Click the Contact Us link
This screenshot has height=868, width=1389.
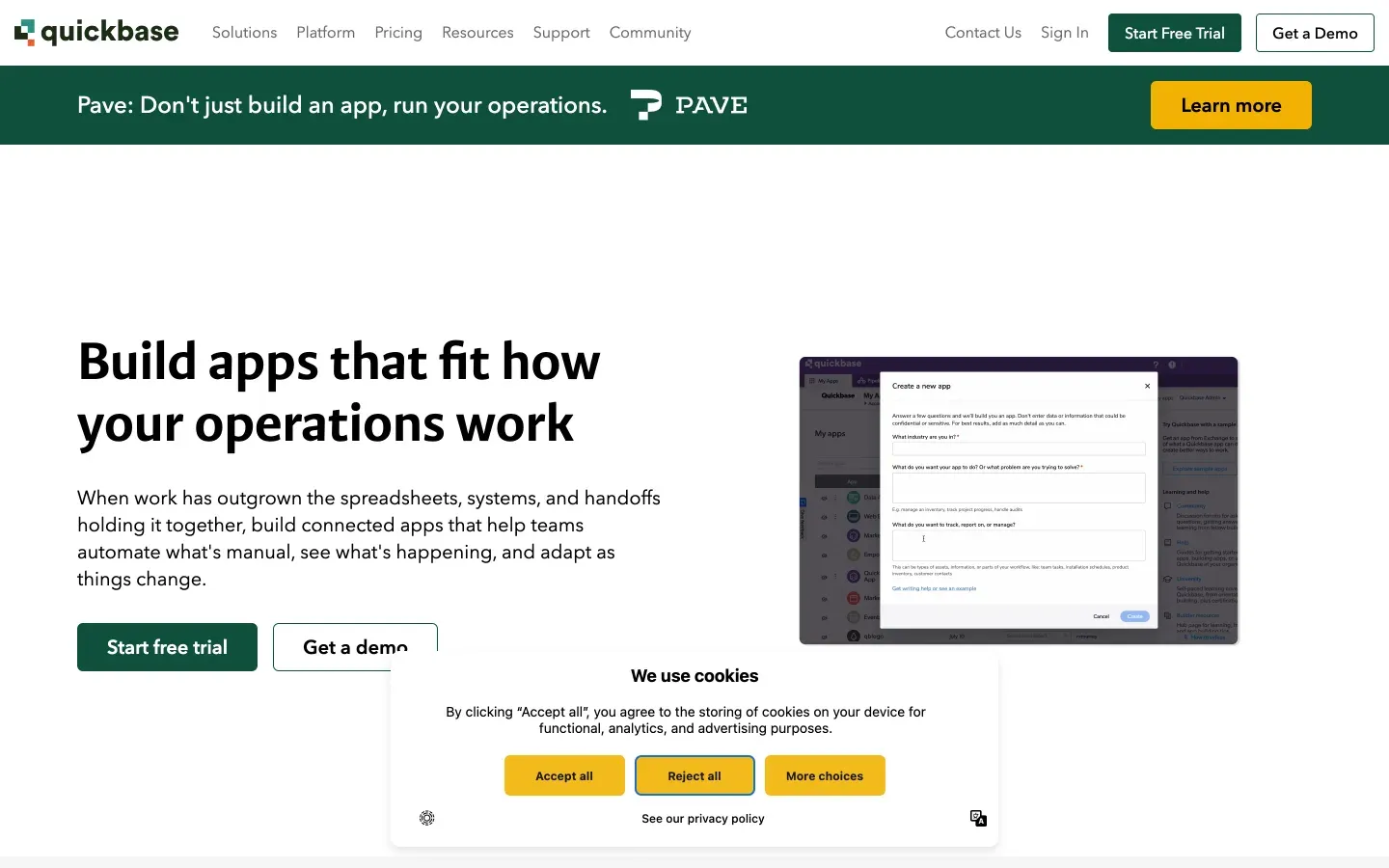click(983, 33)
